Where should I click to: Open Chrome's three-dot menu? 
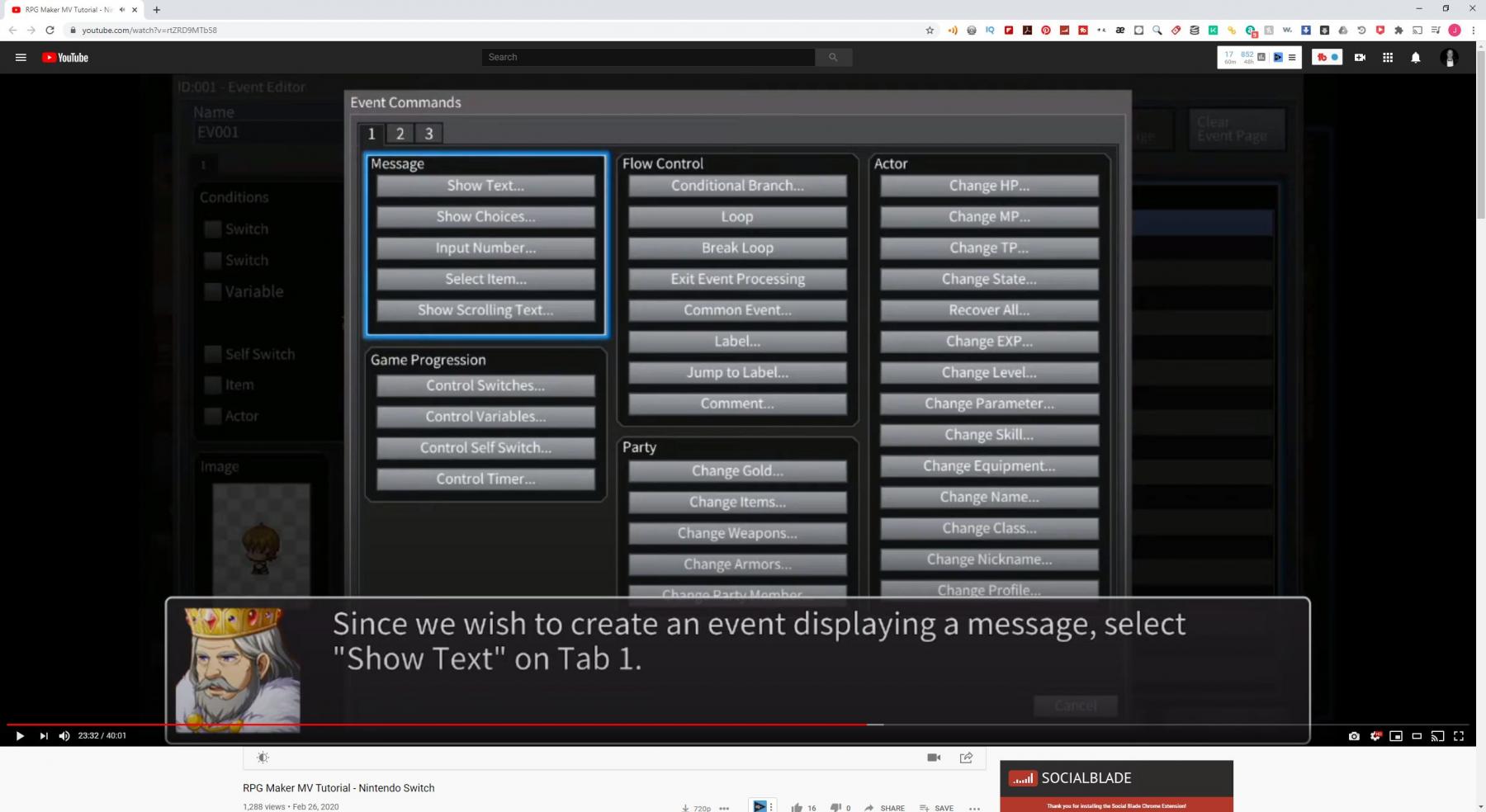point(1474,30)
